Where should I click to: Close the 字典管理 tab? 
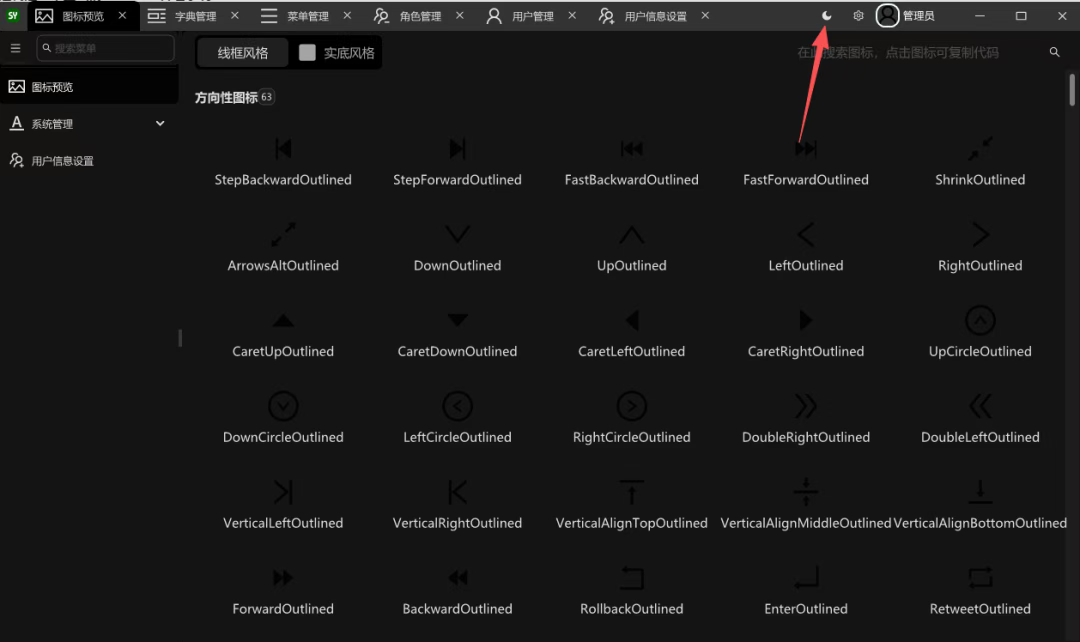(234, 16)
